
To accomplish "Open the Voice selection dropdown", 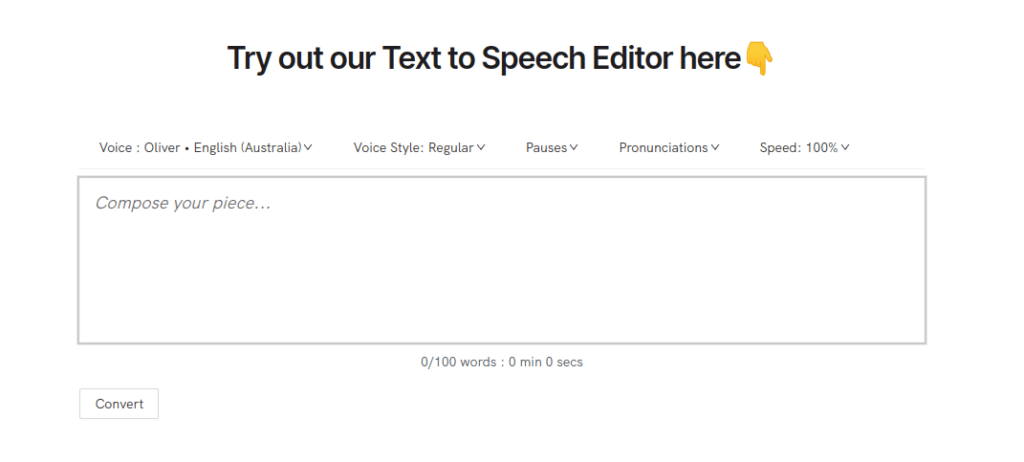I will (x=206, y=148).
